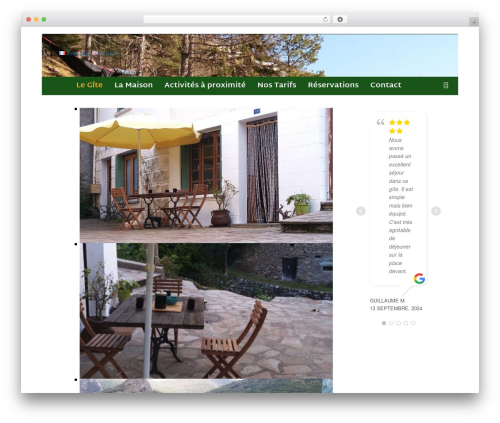This screenshot has width=500, height=423.
Task: Click the Google logo on the review card
Action: click(x=419, y=278)
